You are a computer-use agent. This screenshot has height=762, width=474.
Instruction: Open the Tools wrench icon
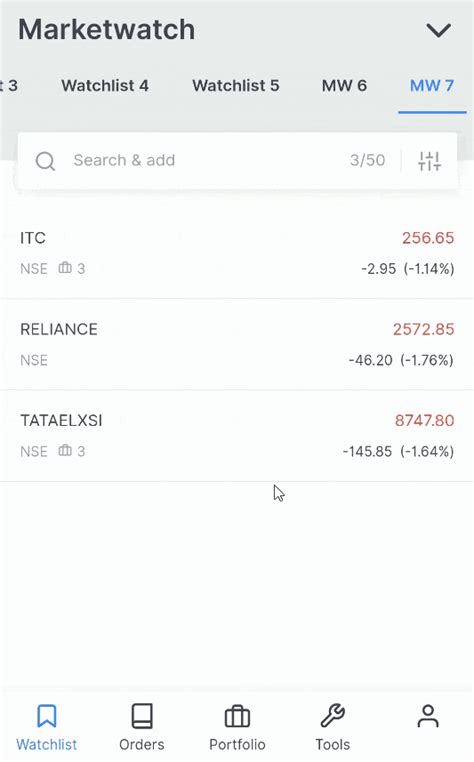[x=333, y=716]
